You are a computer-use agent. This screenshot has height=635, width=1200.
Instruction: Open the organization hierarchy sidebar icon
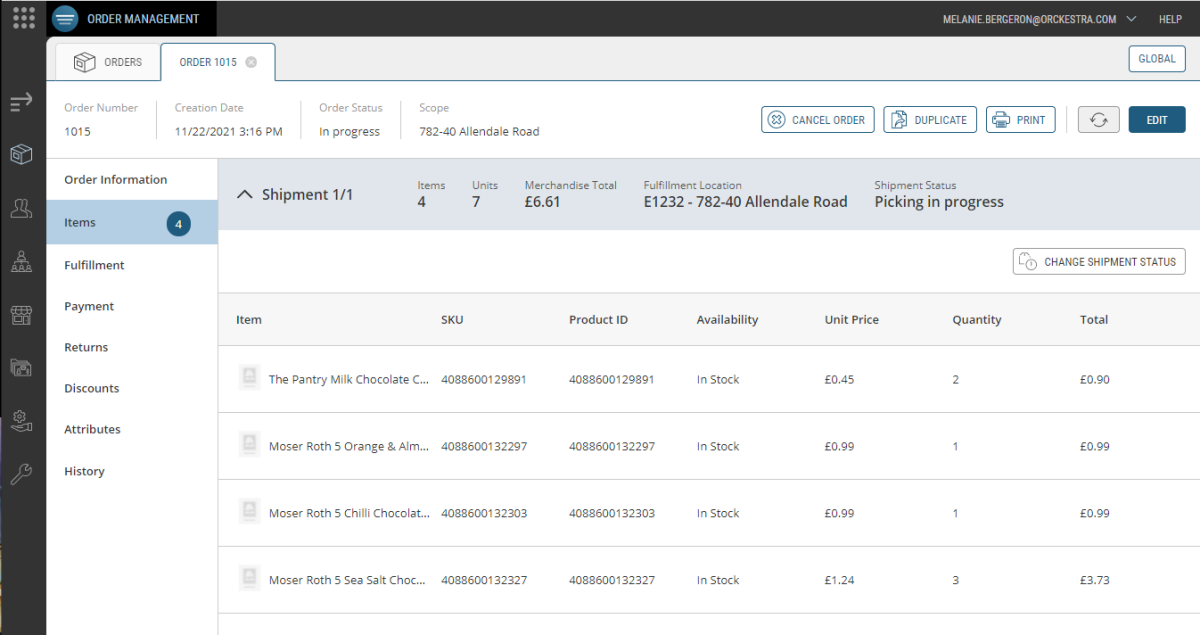coord(22,262)
